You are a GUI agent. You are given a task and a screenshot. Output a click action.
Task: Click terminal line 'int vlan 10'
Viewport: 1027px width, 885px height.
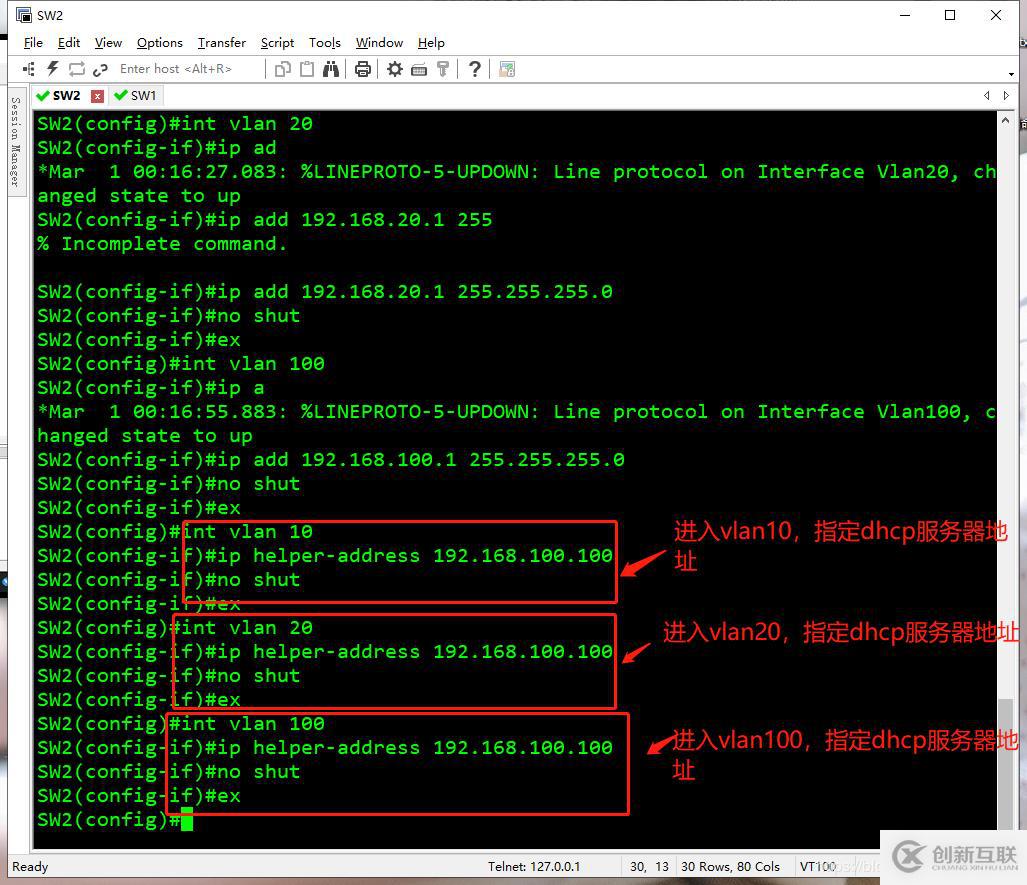click(247, 532)
